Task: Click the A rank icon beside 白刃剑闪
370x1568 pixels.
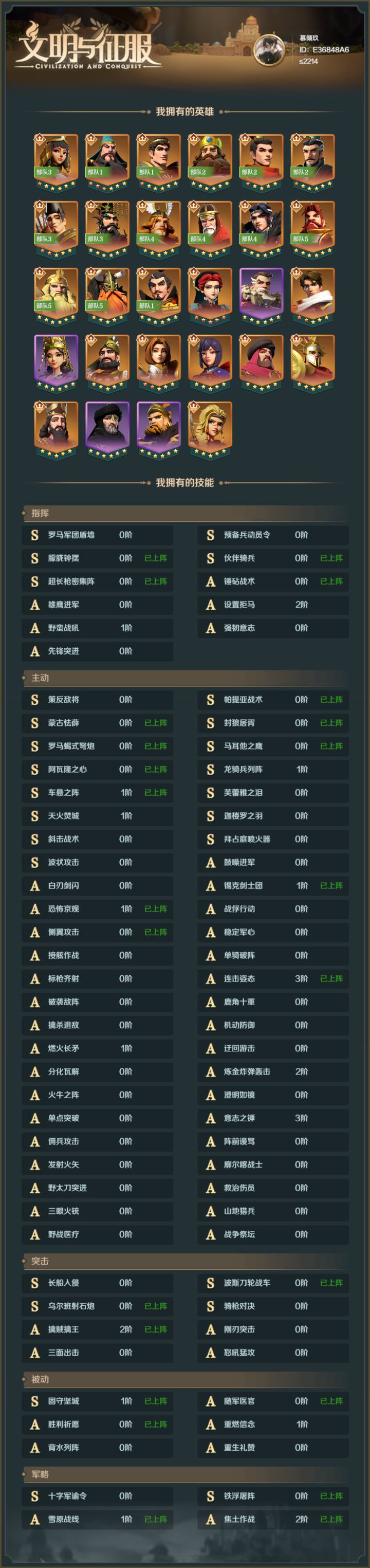Action: pos(35,886)
